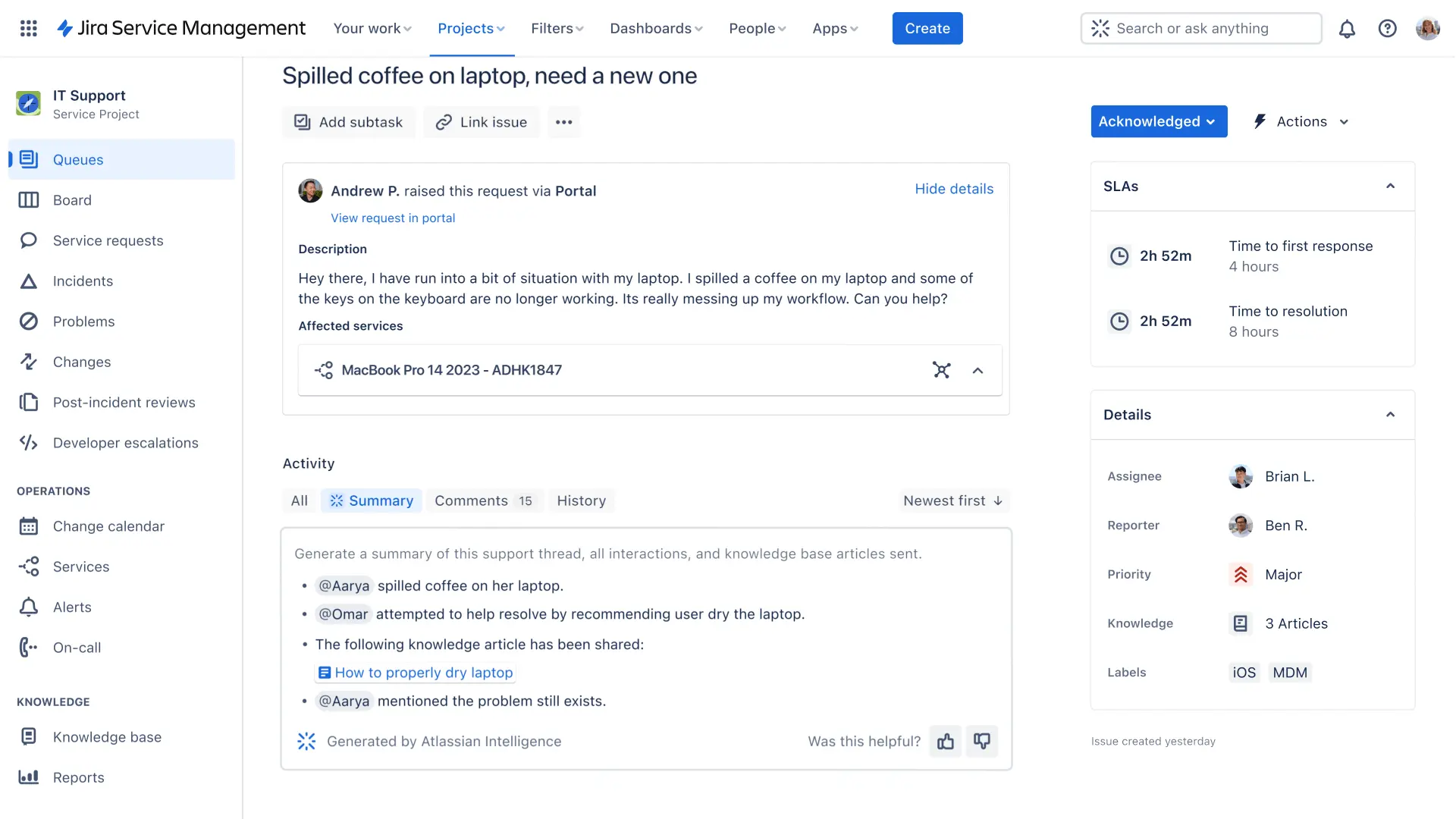
Task: Click the help question mark icon
Action: pyautogui.click(x=1387, y=29)
